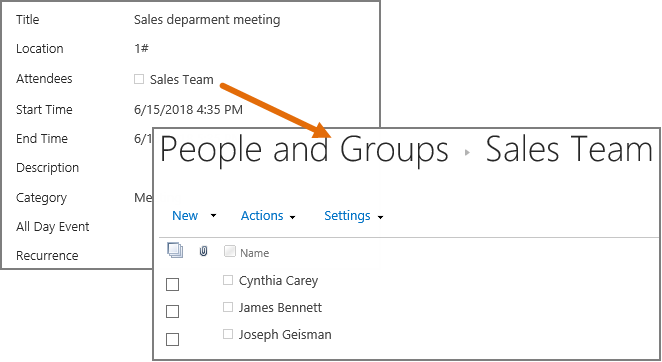The image size is (662, 362).
Task: Click the paperclip attachment column icon
Action: click(x=203, y=252)
